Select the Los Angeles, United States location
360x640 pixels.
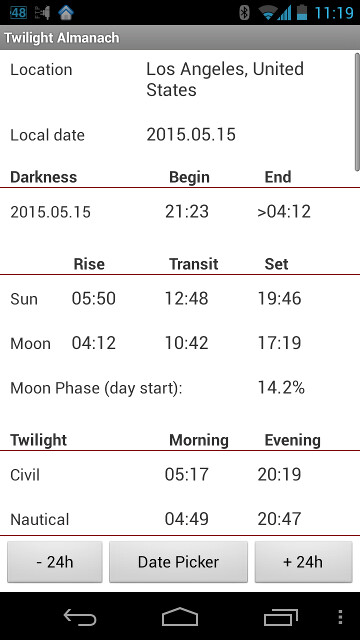(225, 80)
